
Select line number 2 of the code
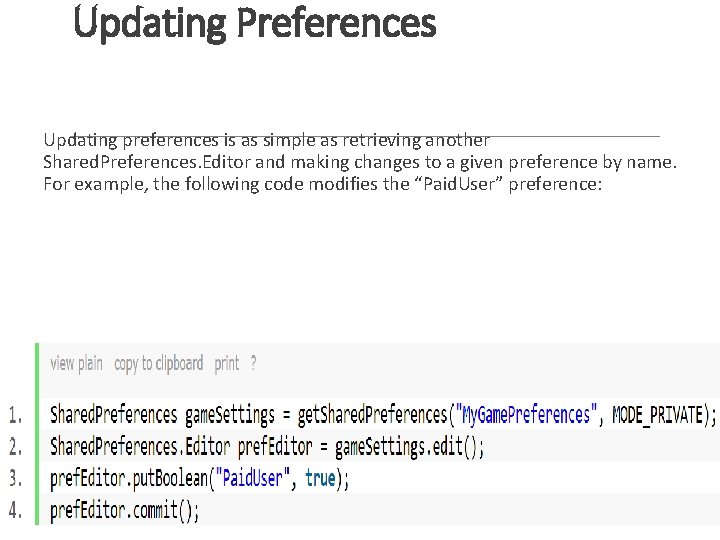17,446
